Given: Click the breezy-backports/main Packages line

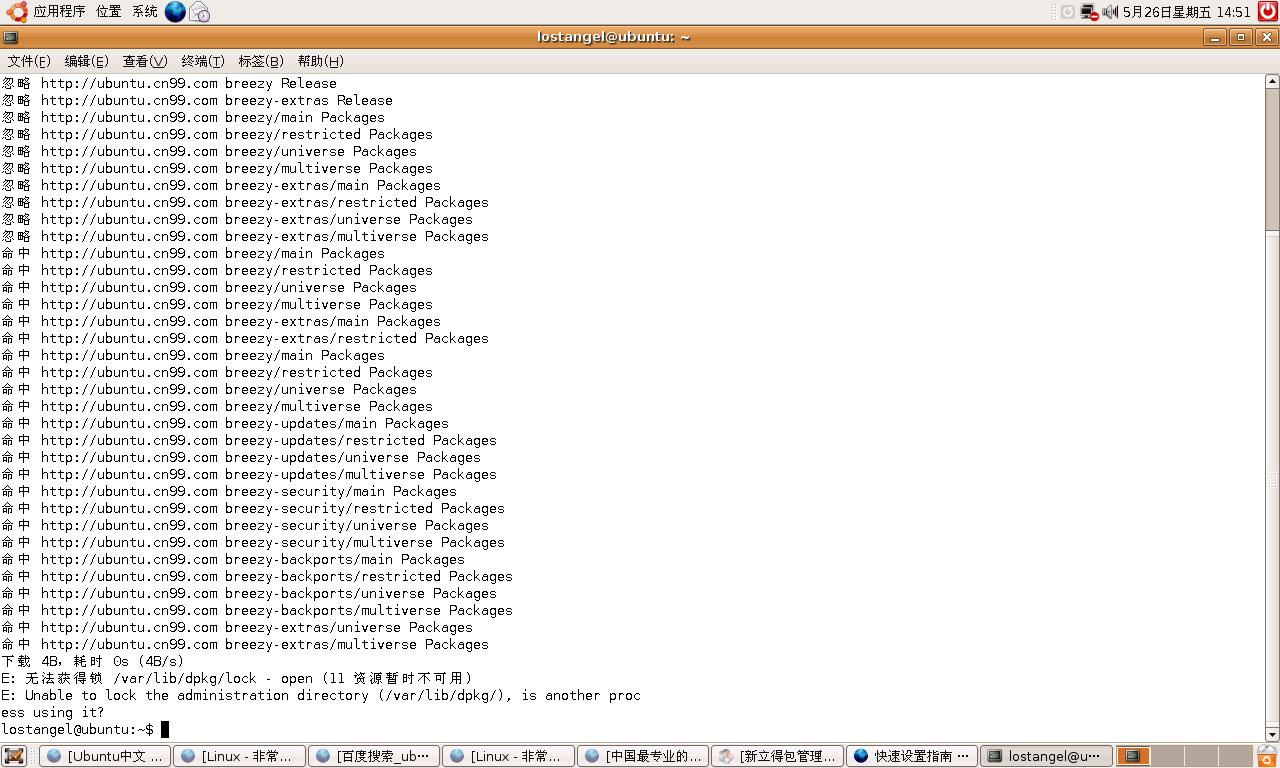Looking at the screenshot, I should coord(233,559).
